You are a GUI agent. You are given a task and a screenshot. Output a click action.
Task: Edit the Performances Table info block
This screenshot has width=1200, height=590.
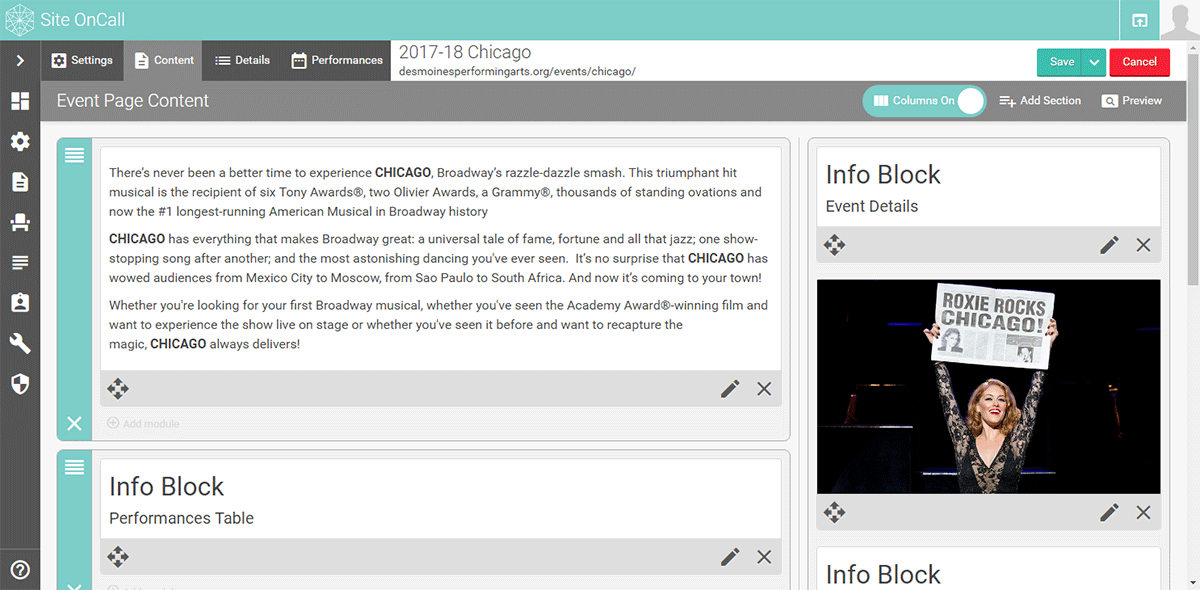pyautogui.click(x=730, y=557)
